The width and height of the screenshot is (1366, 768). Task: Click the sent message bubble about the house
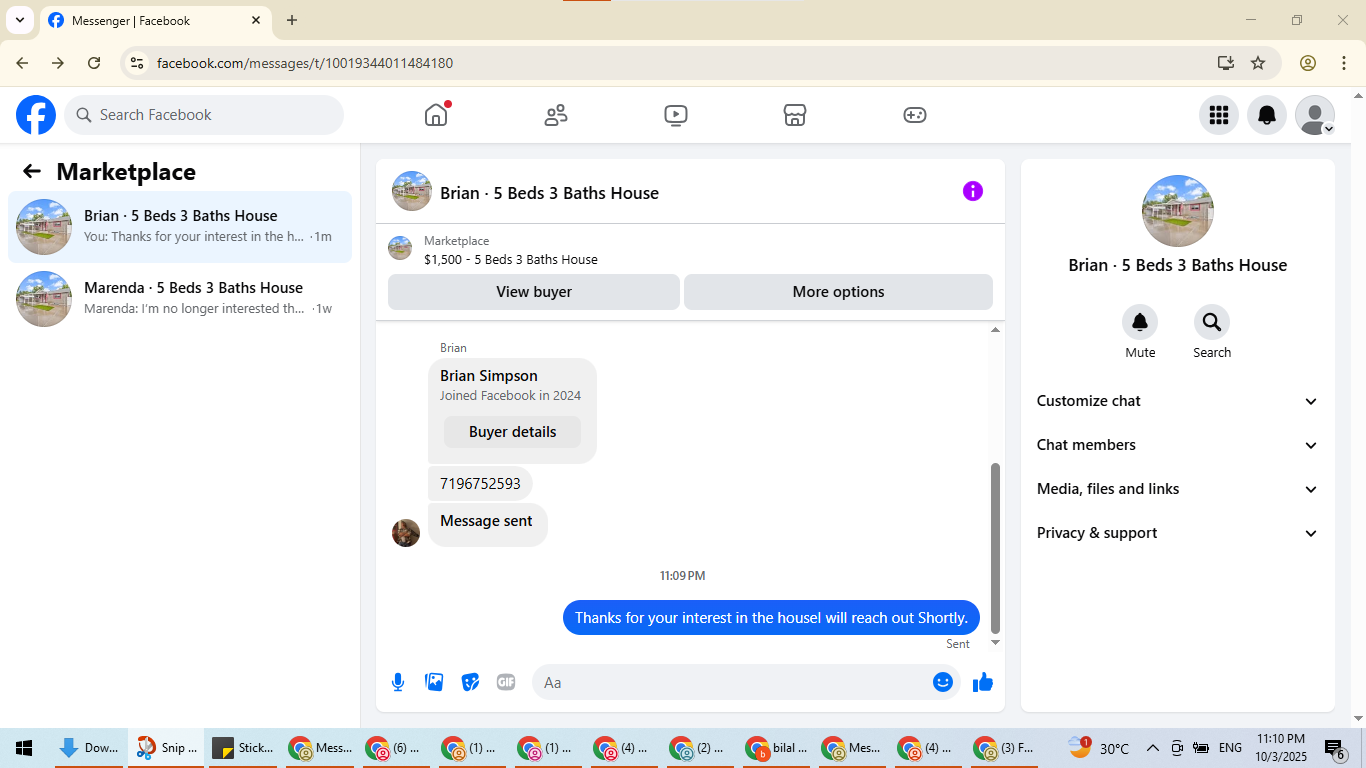[772, 617]
